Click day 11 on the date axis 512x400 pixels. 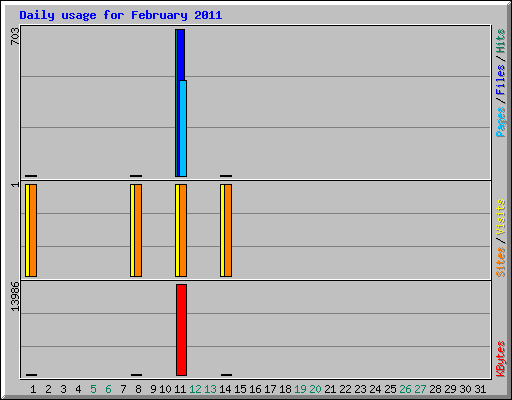(180, 389)
